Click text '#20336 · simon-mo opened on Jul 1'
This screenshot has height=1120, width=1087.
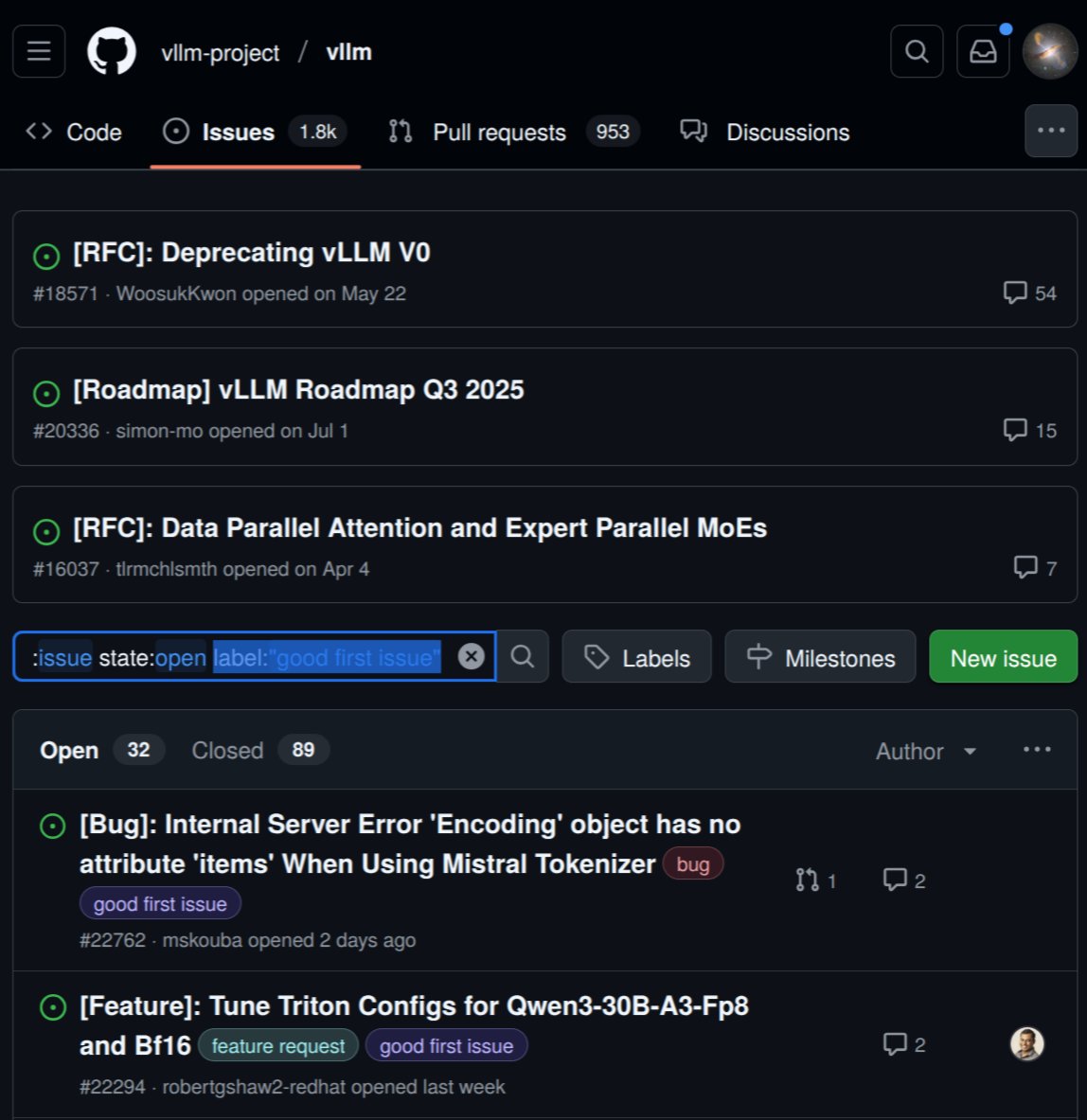coord(190,431)
